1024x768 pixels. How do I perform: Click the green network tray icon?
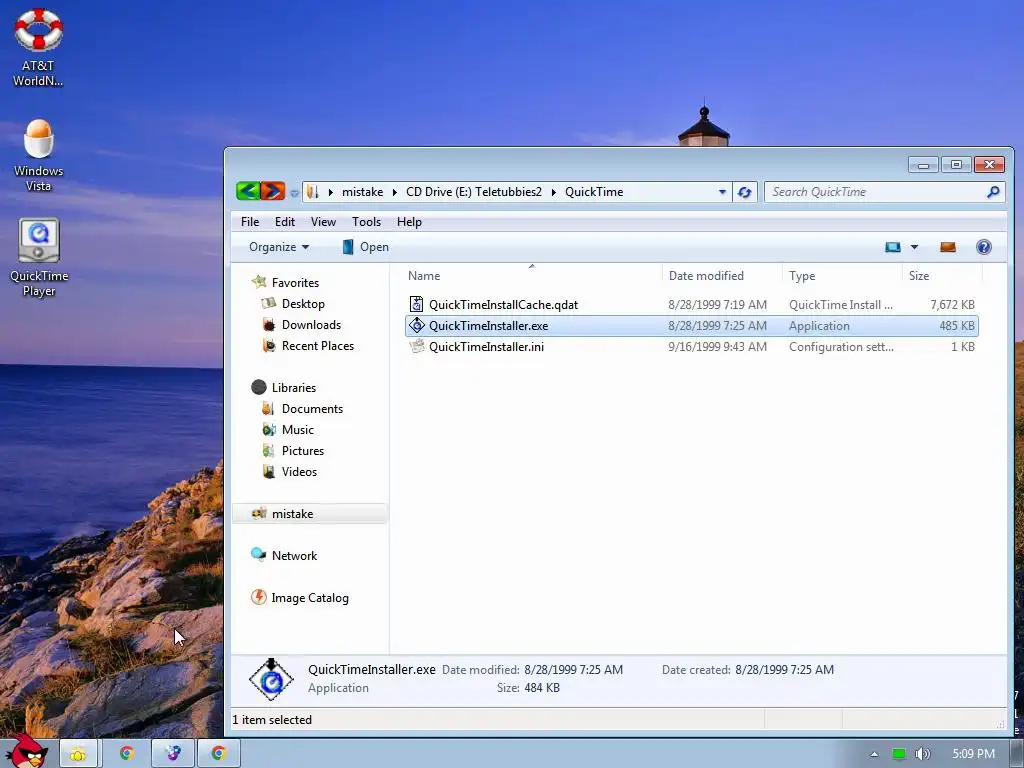[899, 754]
